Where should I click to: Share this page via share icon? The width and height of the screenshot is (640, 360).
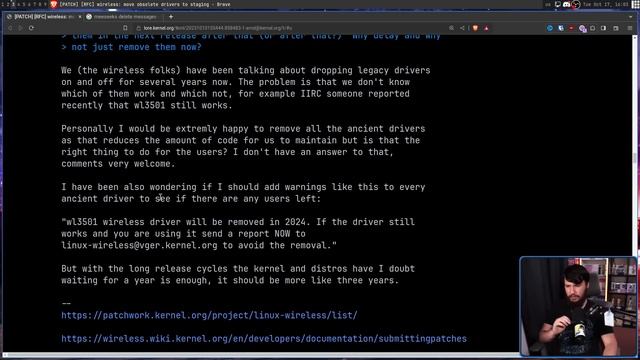[x=462, y=28]
